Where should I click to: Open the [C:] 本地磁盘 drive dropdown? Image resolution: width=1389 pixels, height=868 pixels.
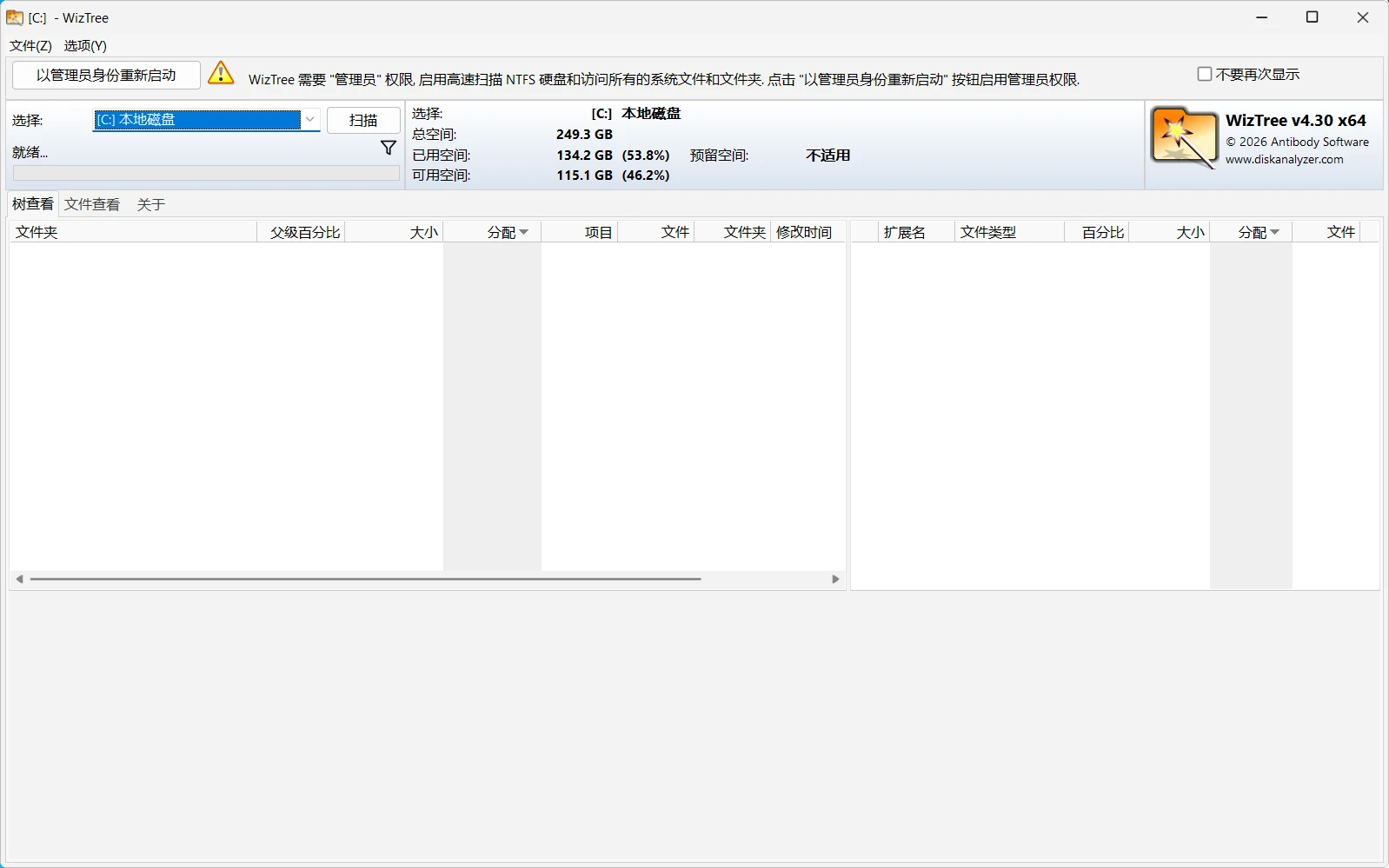207,120
